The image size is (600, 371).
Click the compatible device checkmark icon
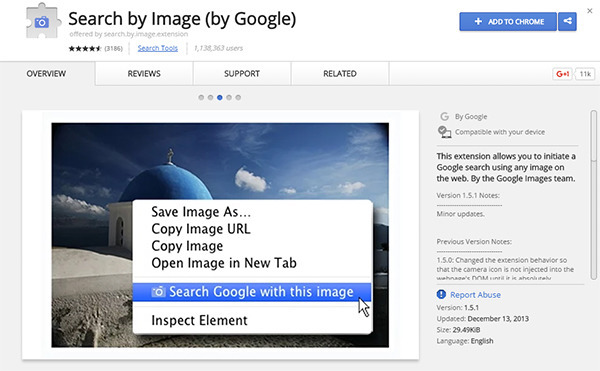point(444,132)
